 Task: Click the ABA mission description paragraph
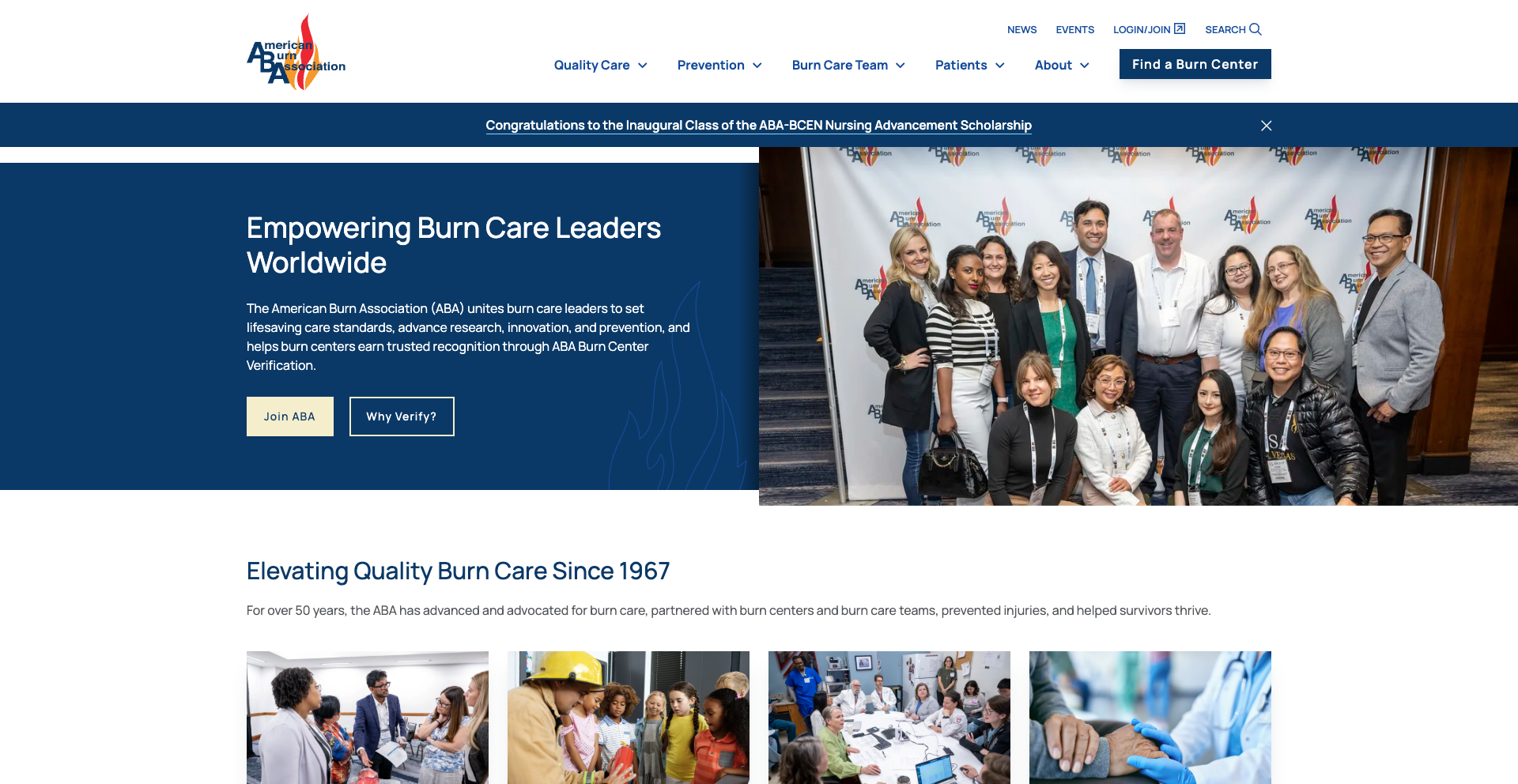click(468, 337)
